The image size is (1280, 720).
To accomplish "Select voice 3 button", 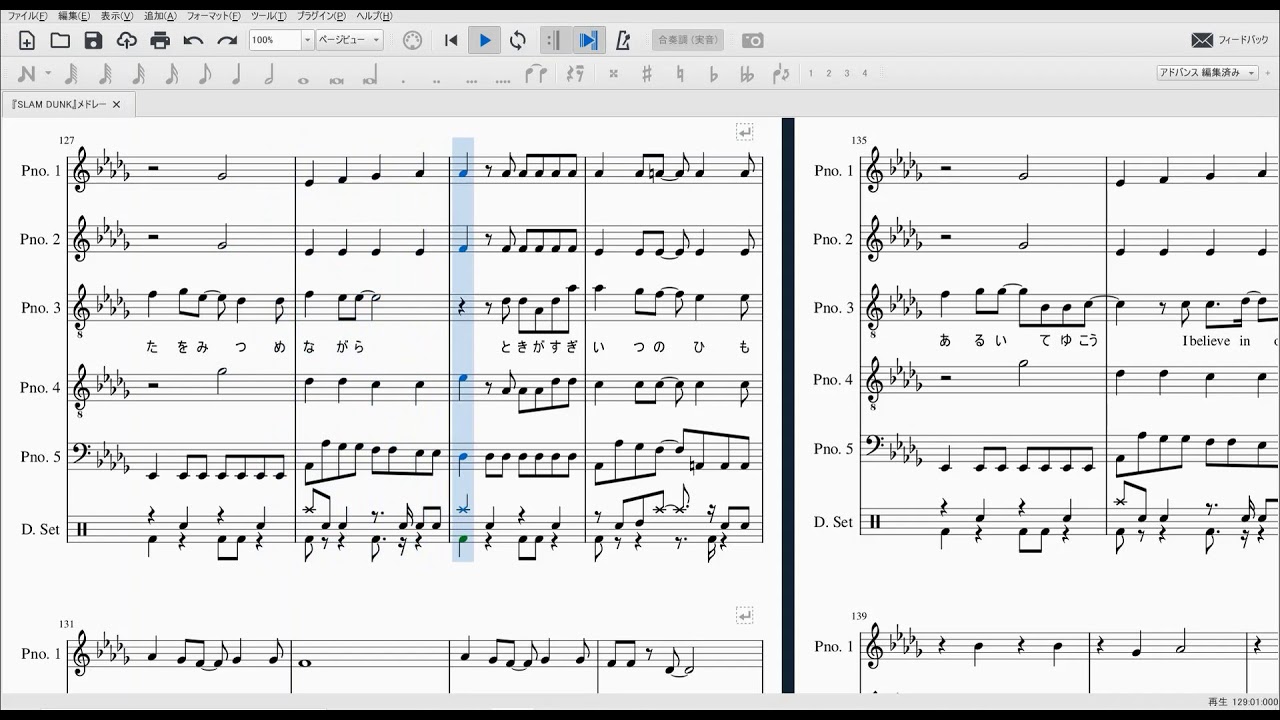I will click(846, 74).
